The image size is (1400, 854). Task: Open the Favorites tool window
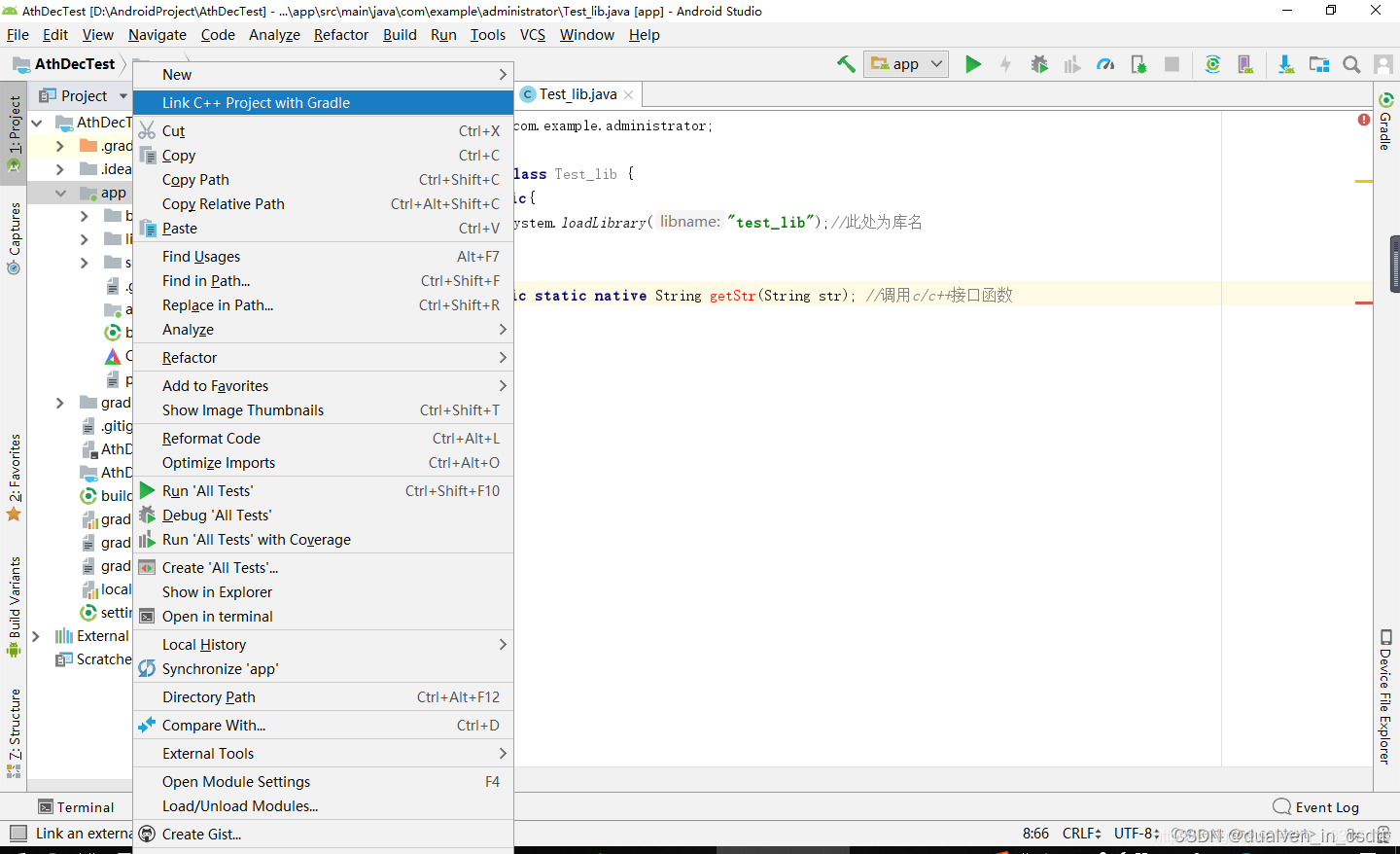point(14,477)
